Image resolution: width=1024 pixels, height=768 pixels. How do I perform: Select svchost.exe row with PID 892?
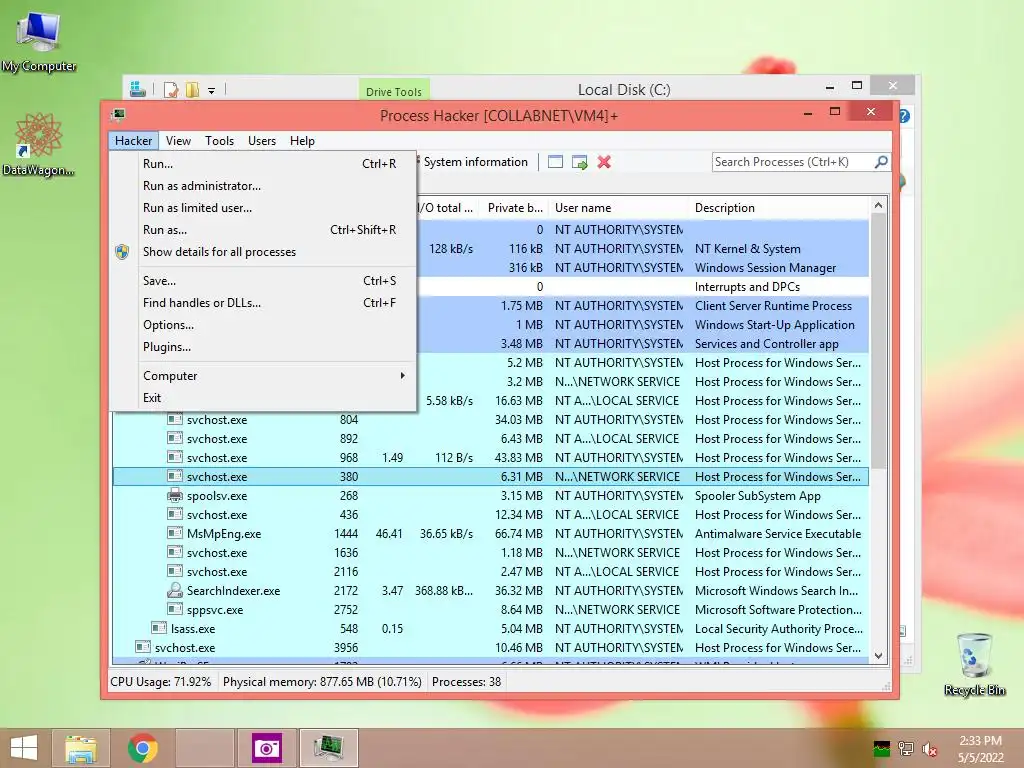coord(491,439)
